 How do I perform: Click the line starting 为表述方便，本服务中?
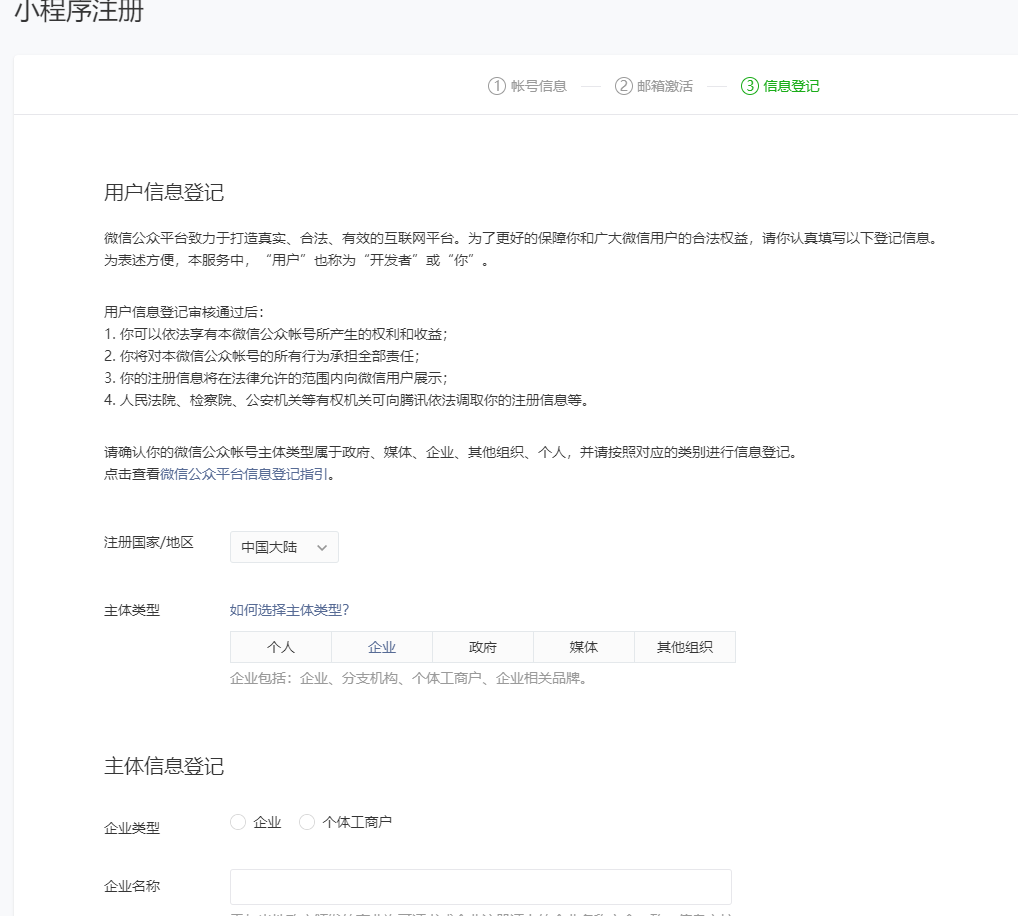pyautogui.click(x=297, y=260)
